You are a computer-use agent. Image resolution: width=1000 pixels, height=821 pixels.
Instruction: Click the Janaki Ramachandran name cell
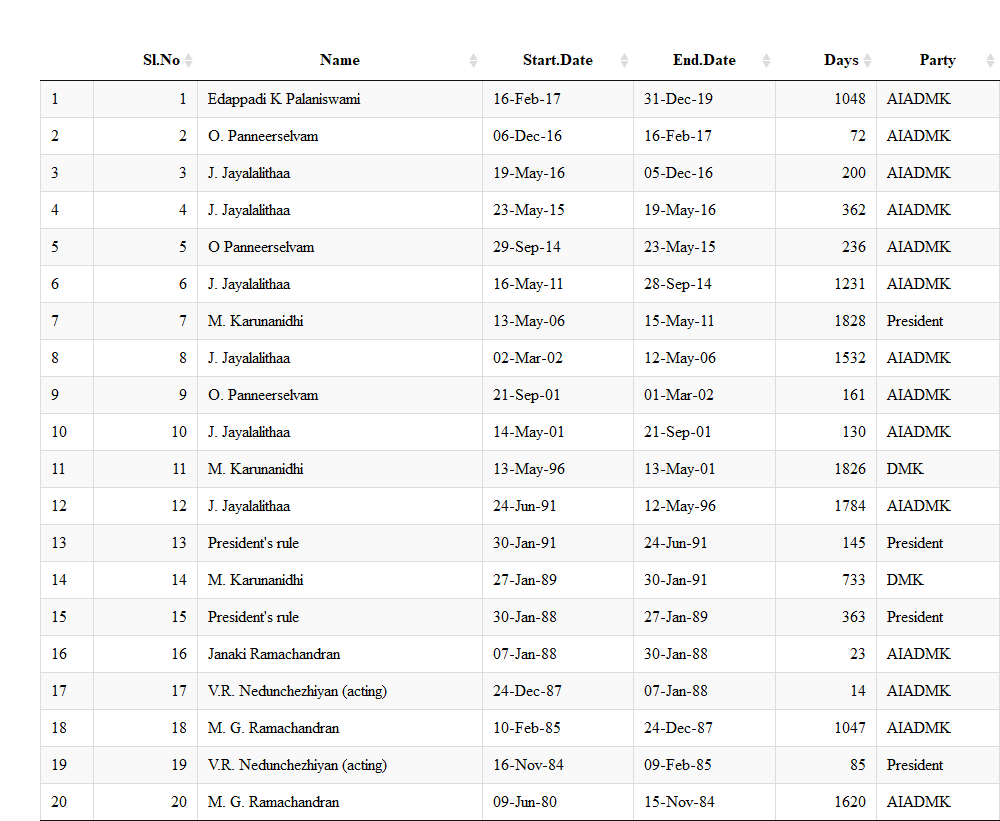(x=274, y=654)
